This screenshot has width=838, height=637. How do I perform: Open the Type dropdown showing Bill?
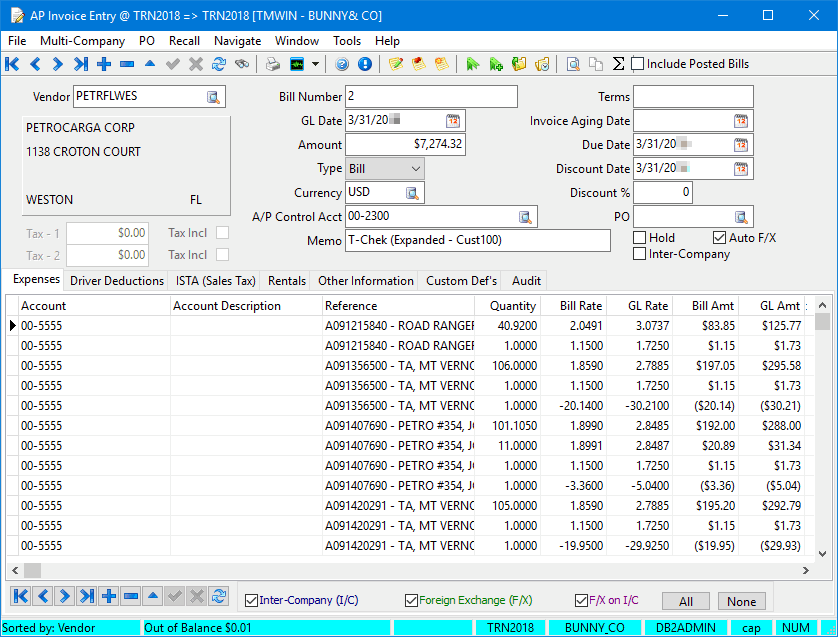click(x=385, y=169)
